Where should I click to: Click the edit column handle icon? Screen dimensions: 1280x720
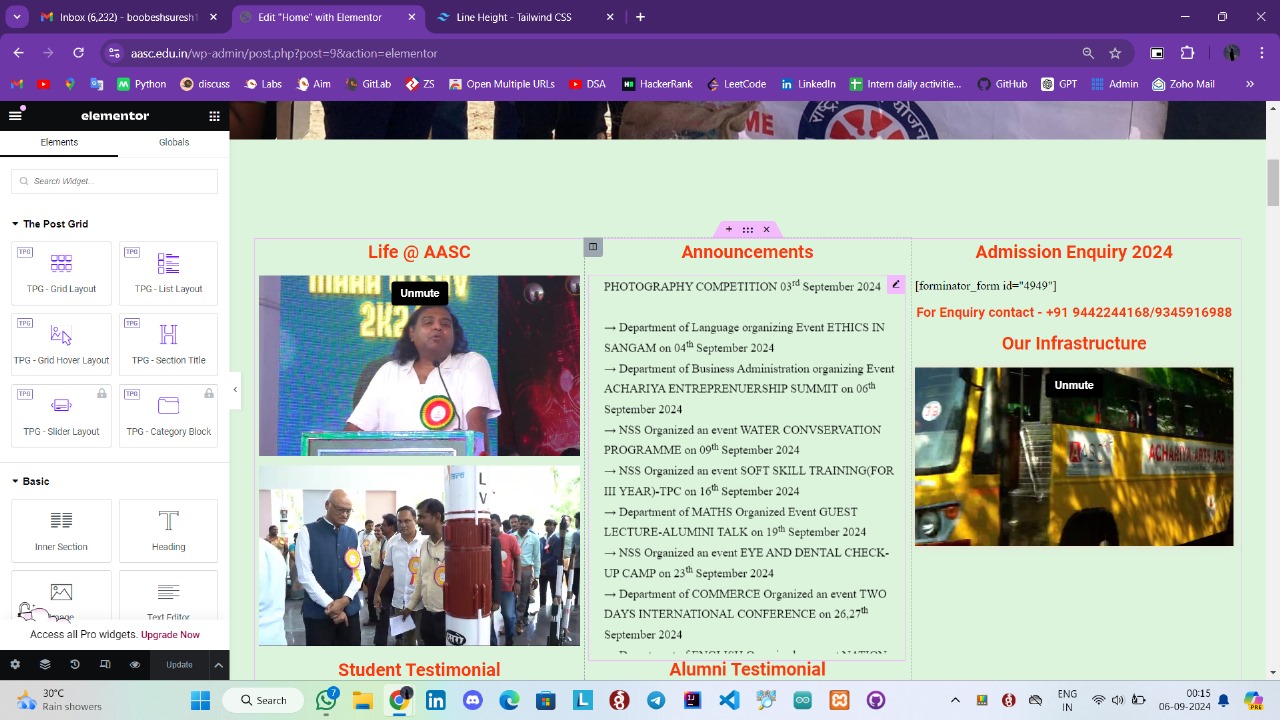pyautogui.click(x=593, y=247)
